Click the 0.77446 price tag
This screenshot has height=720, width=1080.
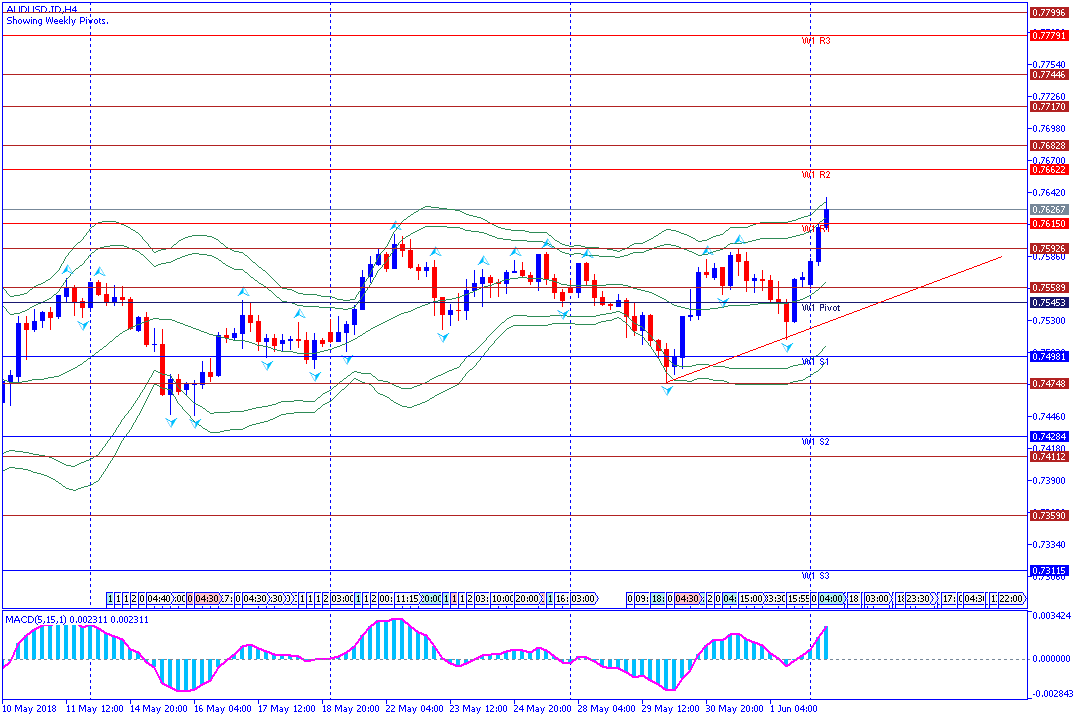coord(1049,74)
